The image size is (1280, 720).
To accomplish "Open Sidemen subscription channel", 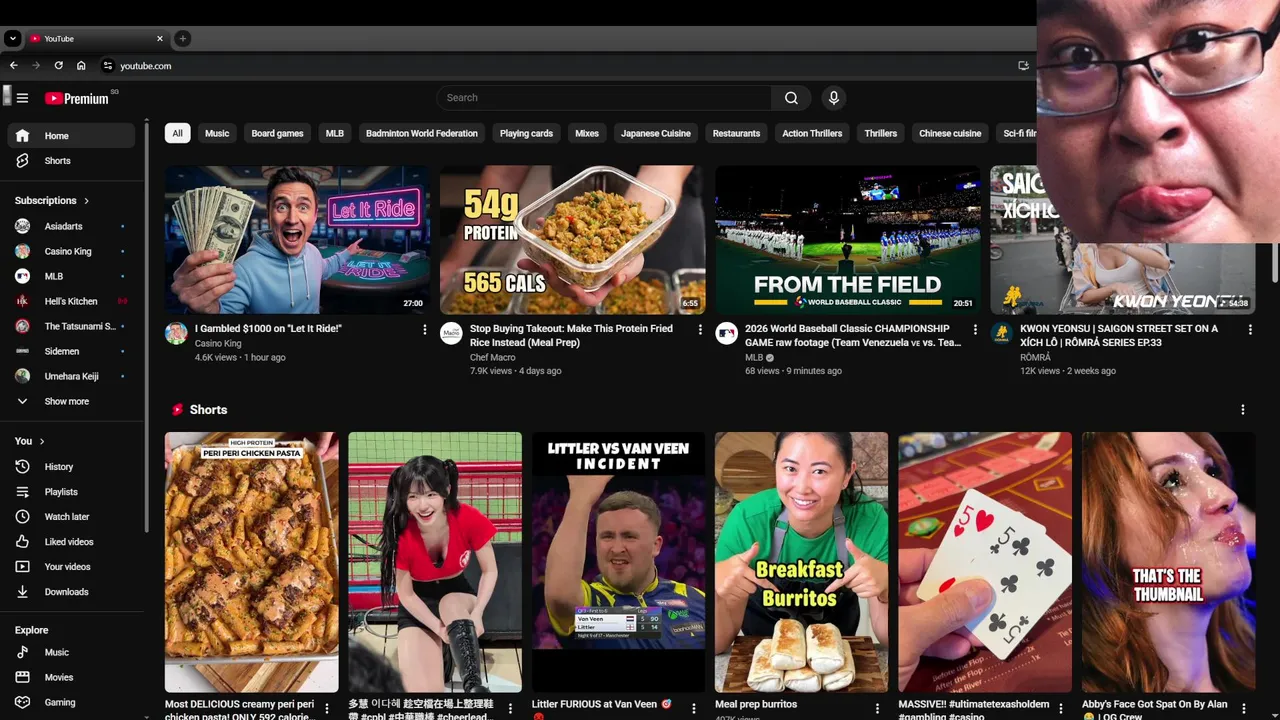I will (70, 351).
